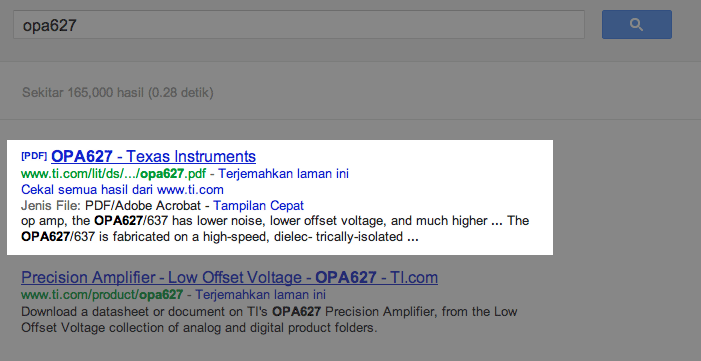Click snippet text 'fabricated on a high-speed'
This screenshot has height=361, width=701.
point(188,237)
